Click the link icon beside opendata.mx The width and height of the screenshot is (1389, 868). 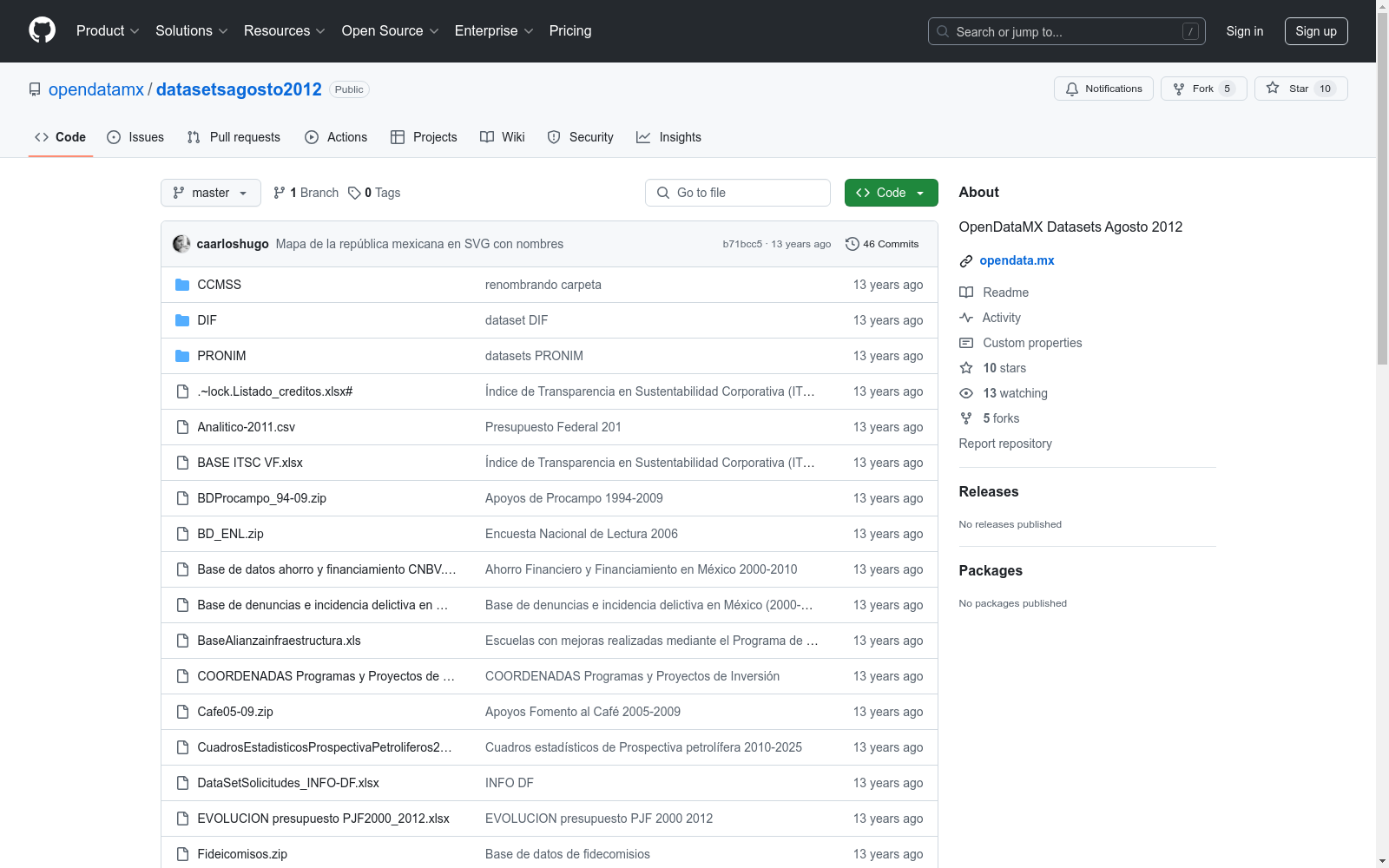[x=966, y=260]
